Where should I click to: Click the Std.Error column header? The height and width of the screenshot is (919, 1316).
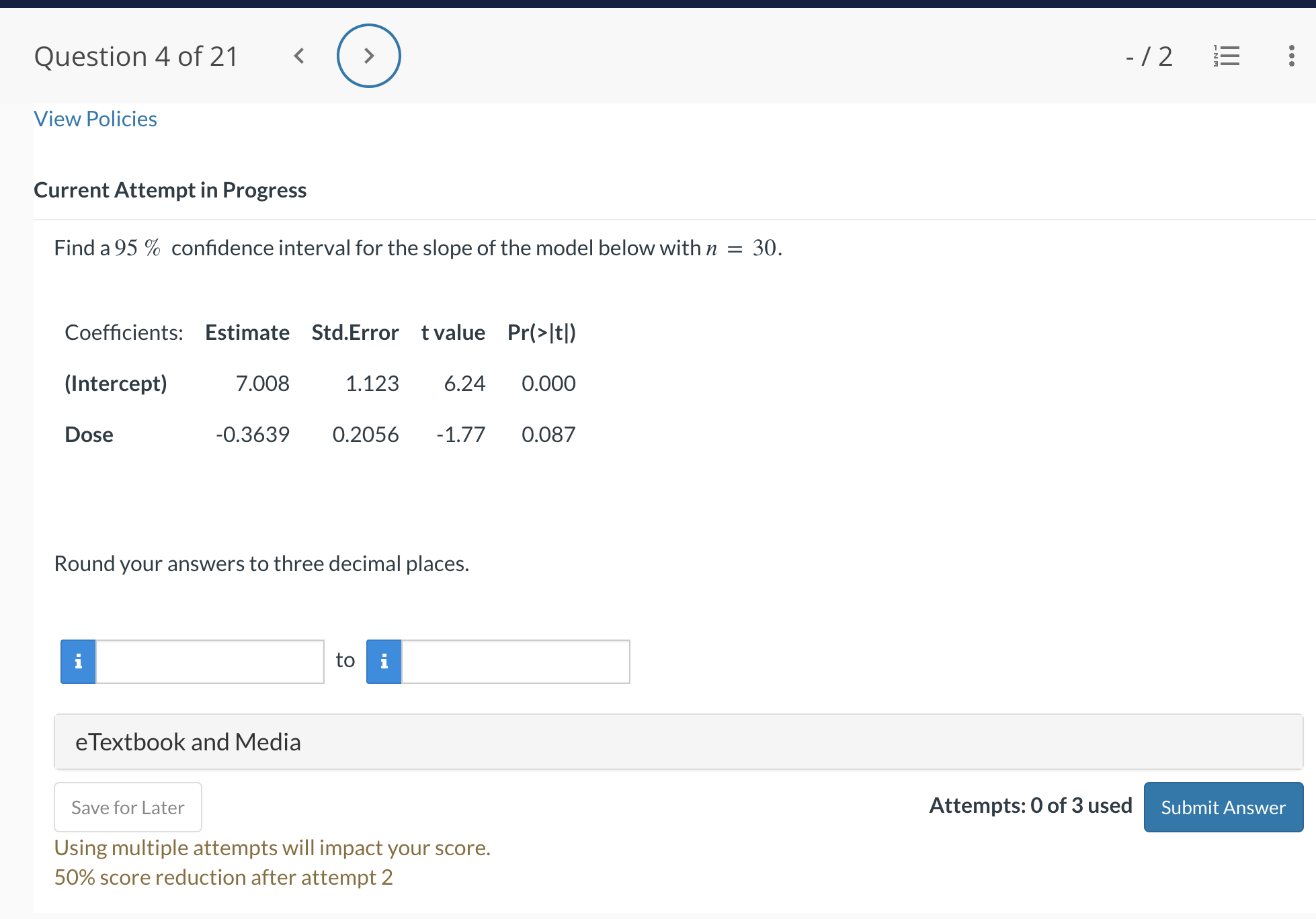(x=355, y=333)
